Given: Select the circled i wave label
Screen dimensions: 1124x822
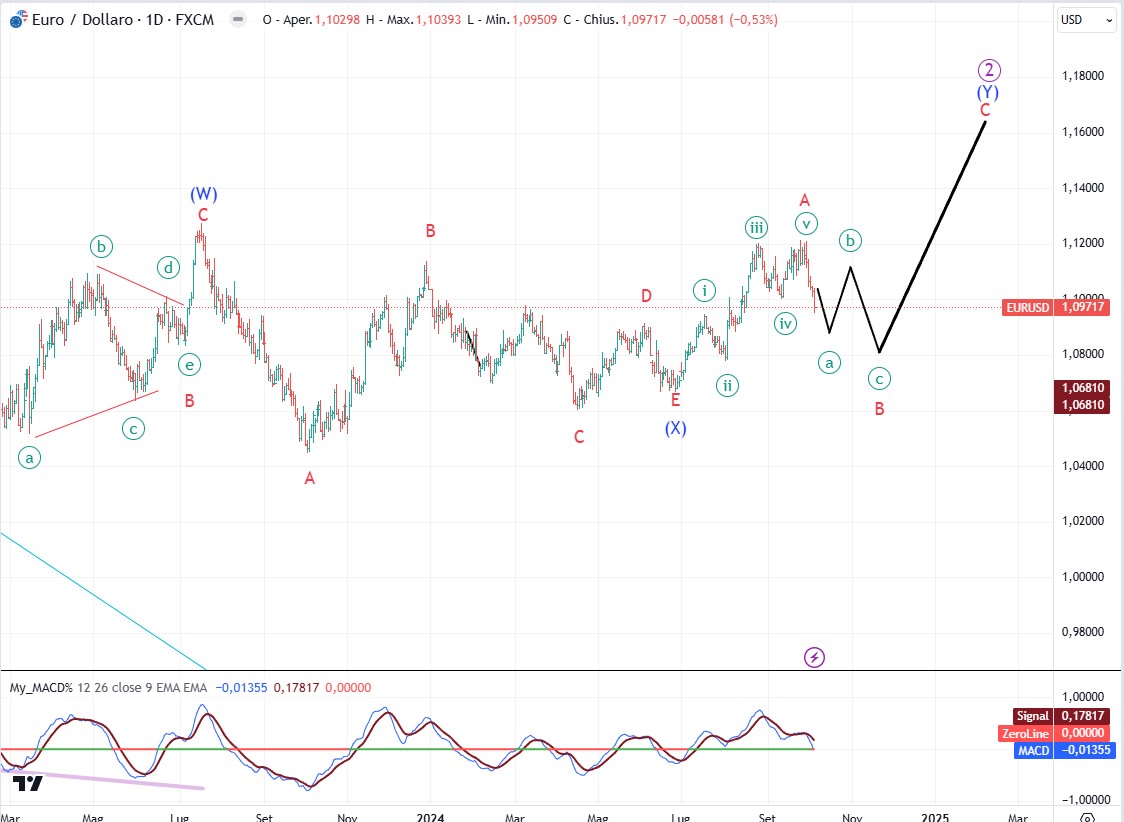Looking at the screenshot, I should (705, 290).
